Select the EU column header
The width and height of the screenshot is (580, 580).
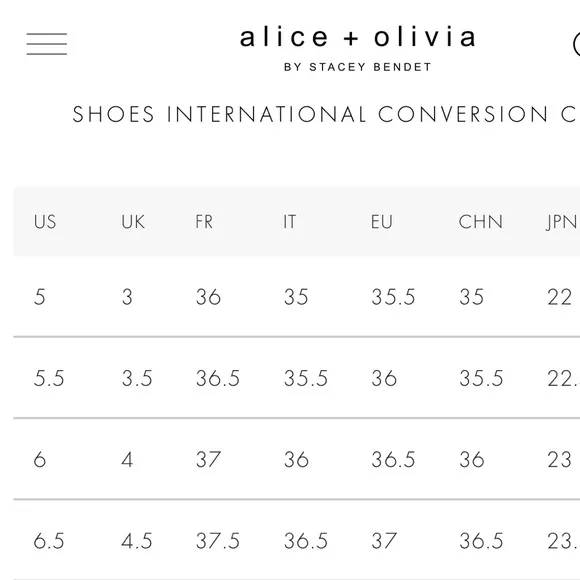click(x=382, y=222)
